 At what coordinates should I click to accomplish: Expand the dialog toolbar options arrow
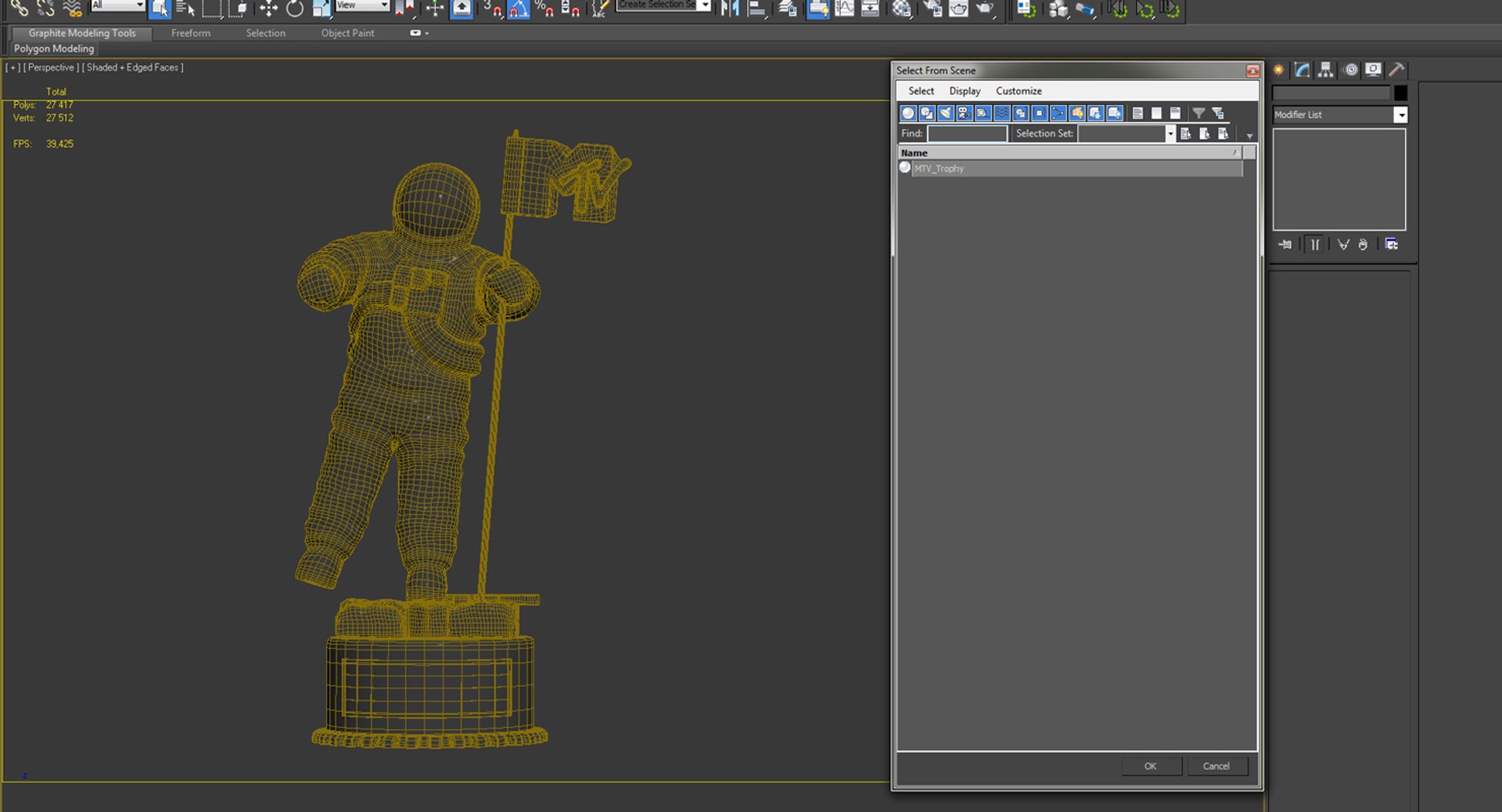tap(1249, 135)
